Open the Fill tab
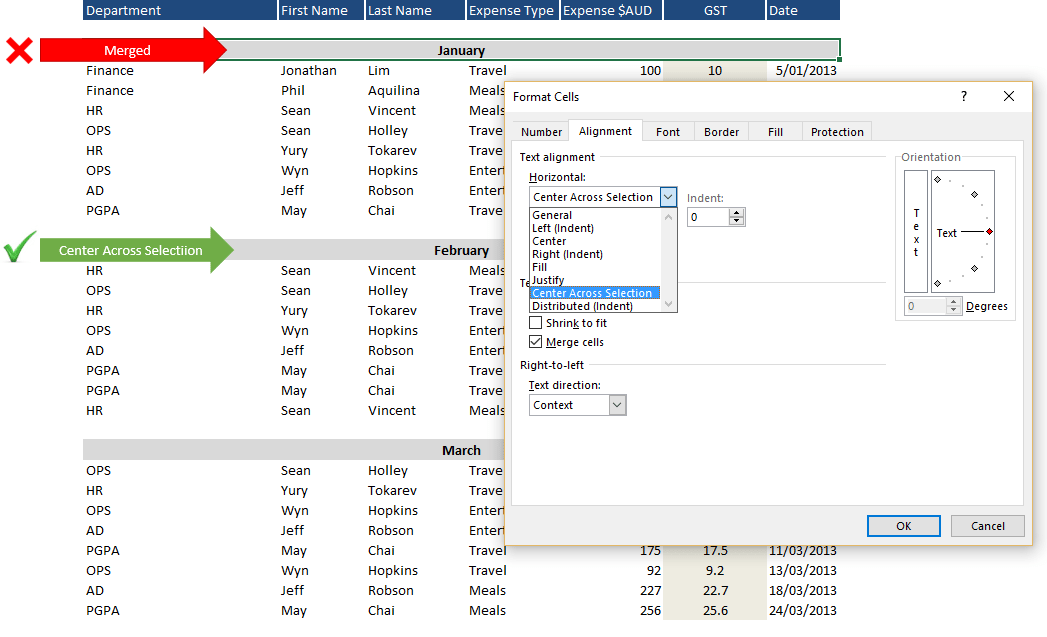 tap(775, 132)
